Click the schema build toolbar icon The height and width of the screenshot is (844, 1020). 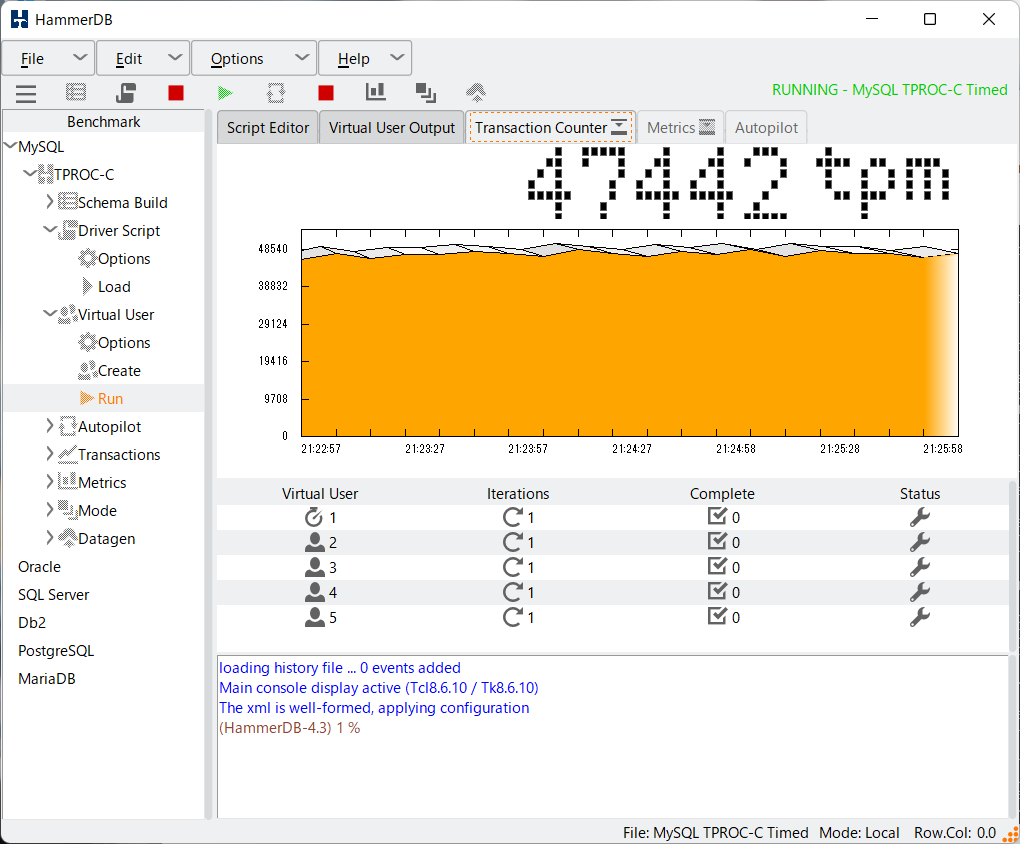(x=75, y=93)
